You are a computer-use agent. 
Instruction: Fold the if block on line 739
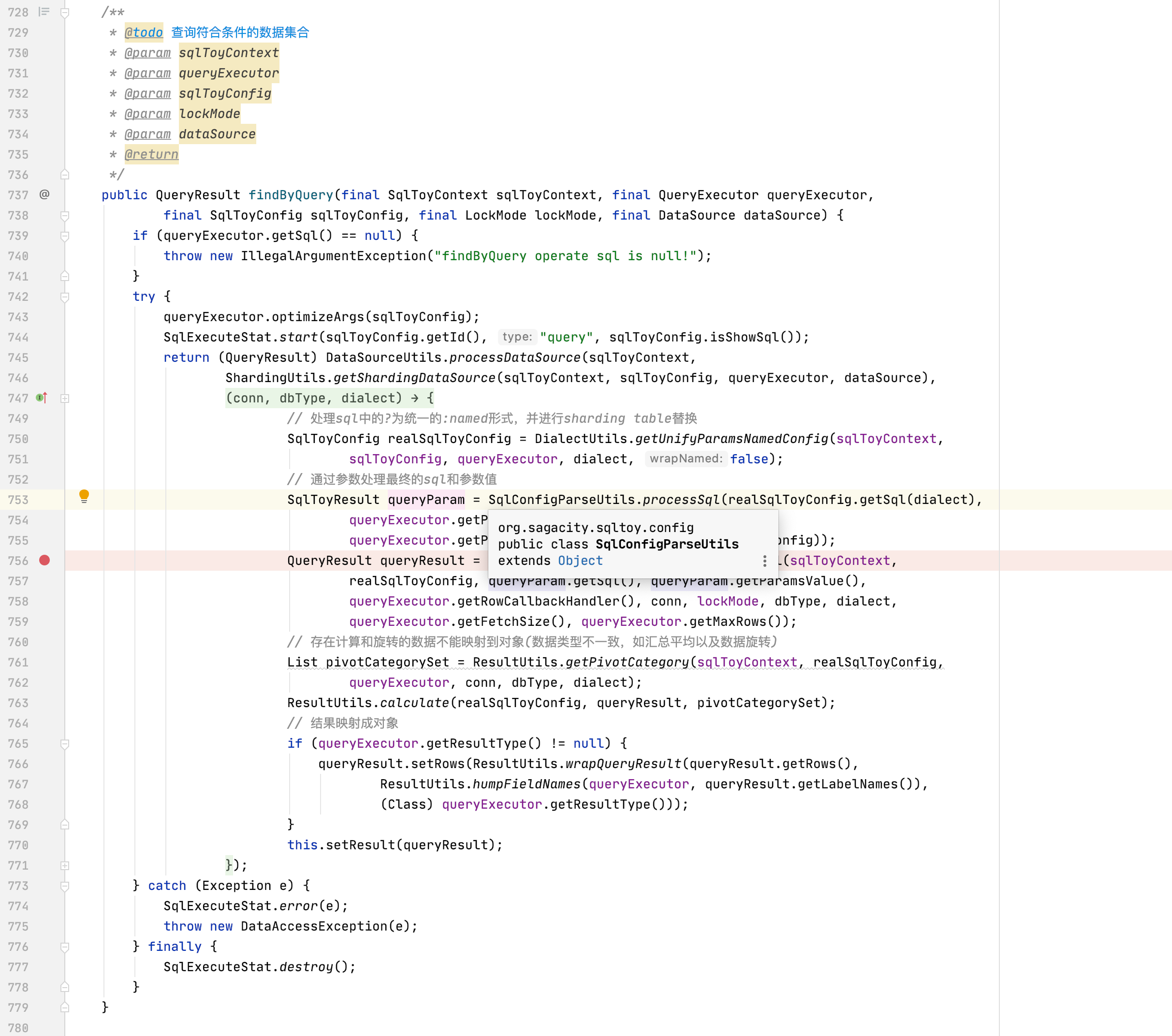tap(65, 236)
